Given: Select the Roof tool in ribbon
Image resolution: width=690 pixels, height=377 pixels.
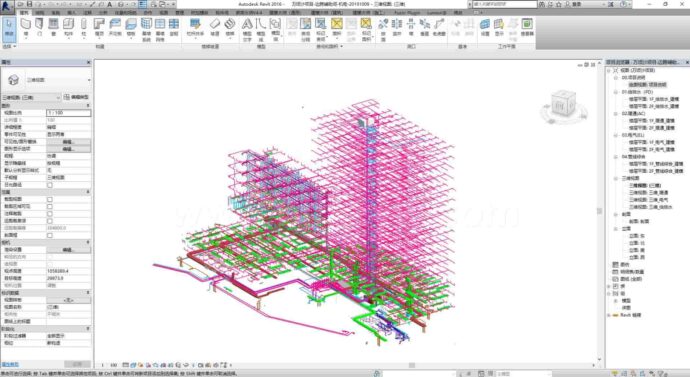Looking at the screenshot, I should click(99, 27).
